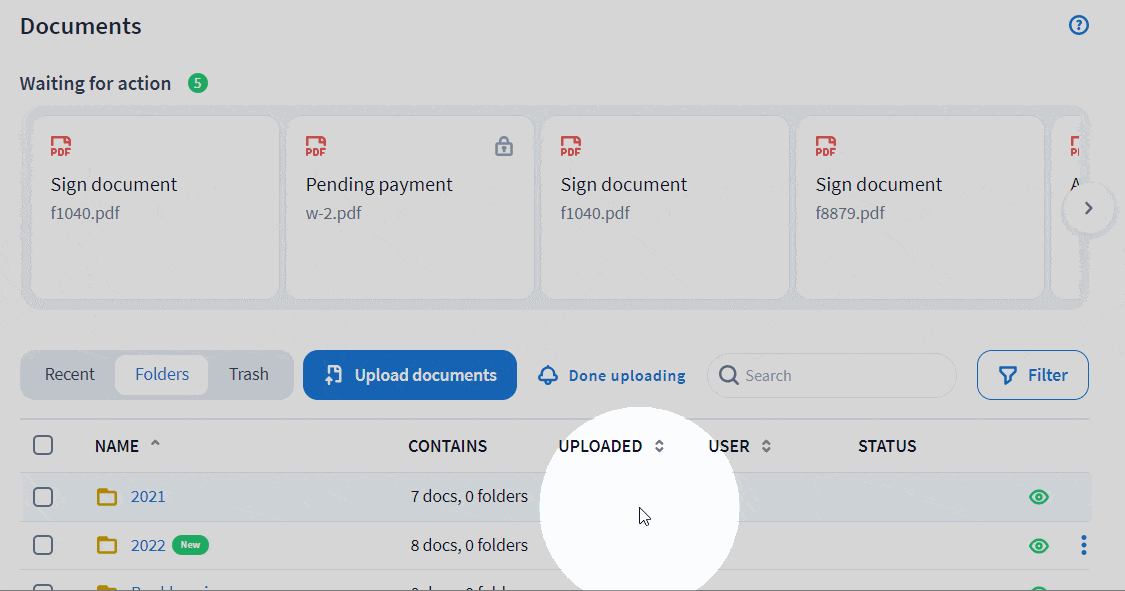This screenshot has width=1125, height=591.
Task: Click the lock icon on Pending payment card
Action: 504,147
